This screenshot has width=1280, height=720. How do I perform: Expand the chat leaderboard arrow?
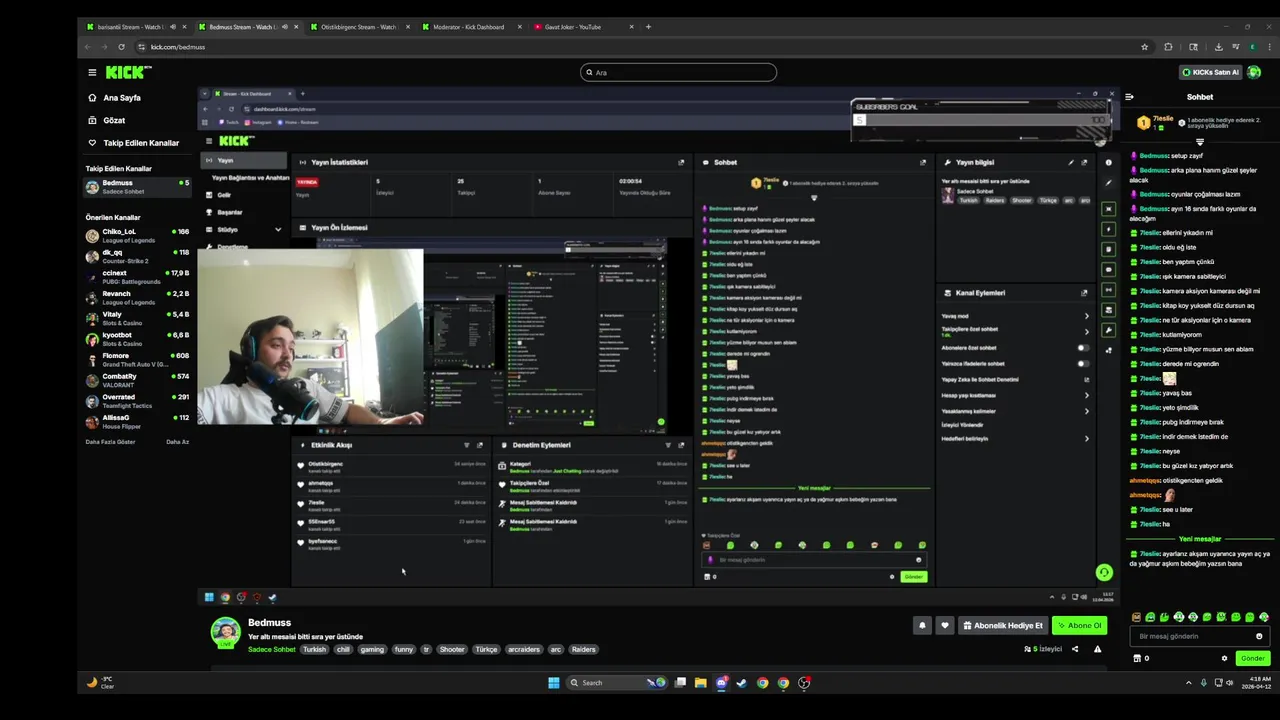(x=1199, y=142)
